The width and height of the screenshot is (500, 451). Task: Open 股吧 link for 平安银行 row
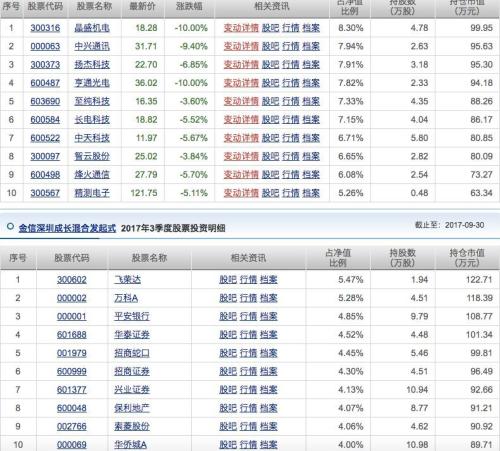tap(228, 316)
